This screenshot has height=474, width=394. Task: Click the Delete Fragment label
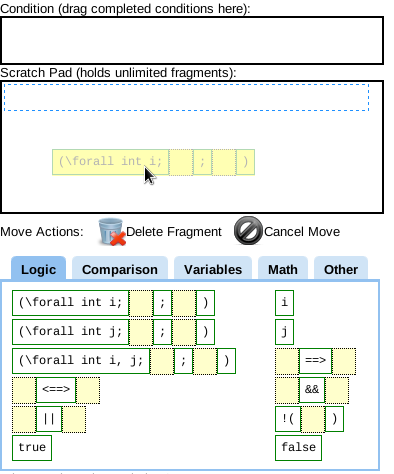tap(174, 232)
